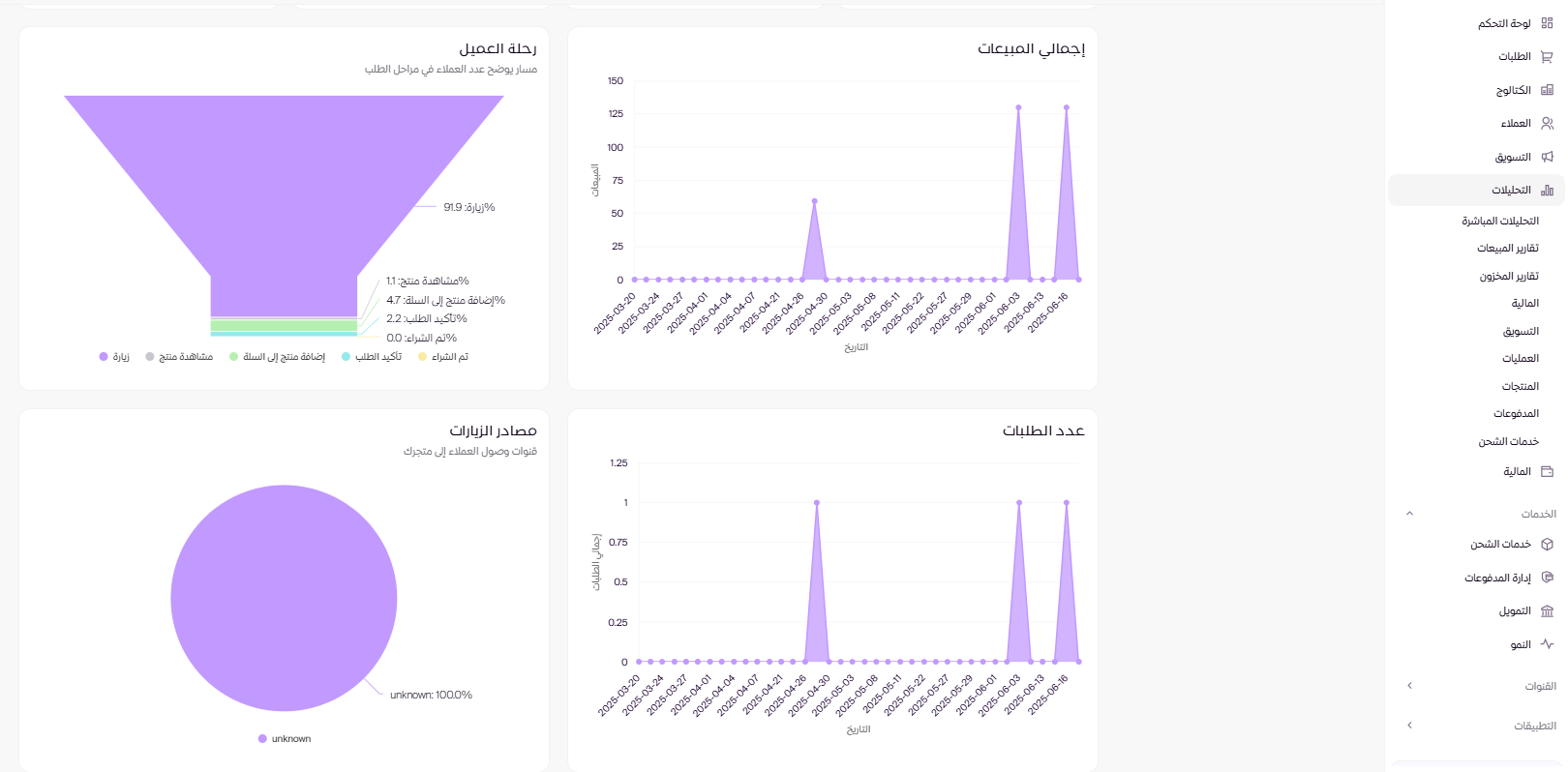Image resolution: width=1568 pixels, height=772 pixels.
Task: Click the wallet icon beside المالية
Action: click(1547, 472)
